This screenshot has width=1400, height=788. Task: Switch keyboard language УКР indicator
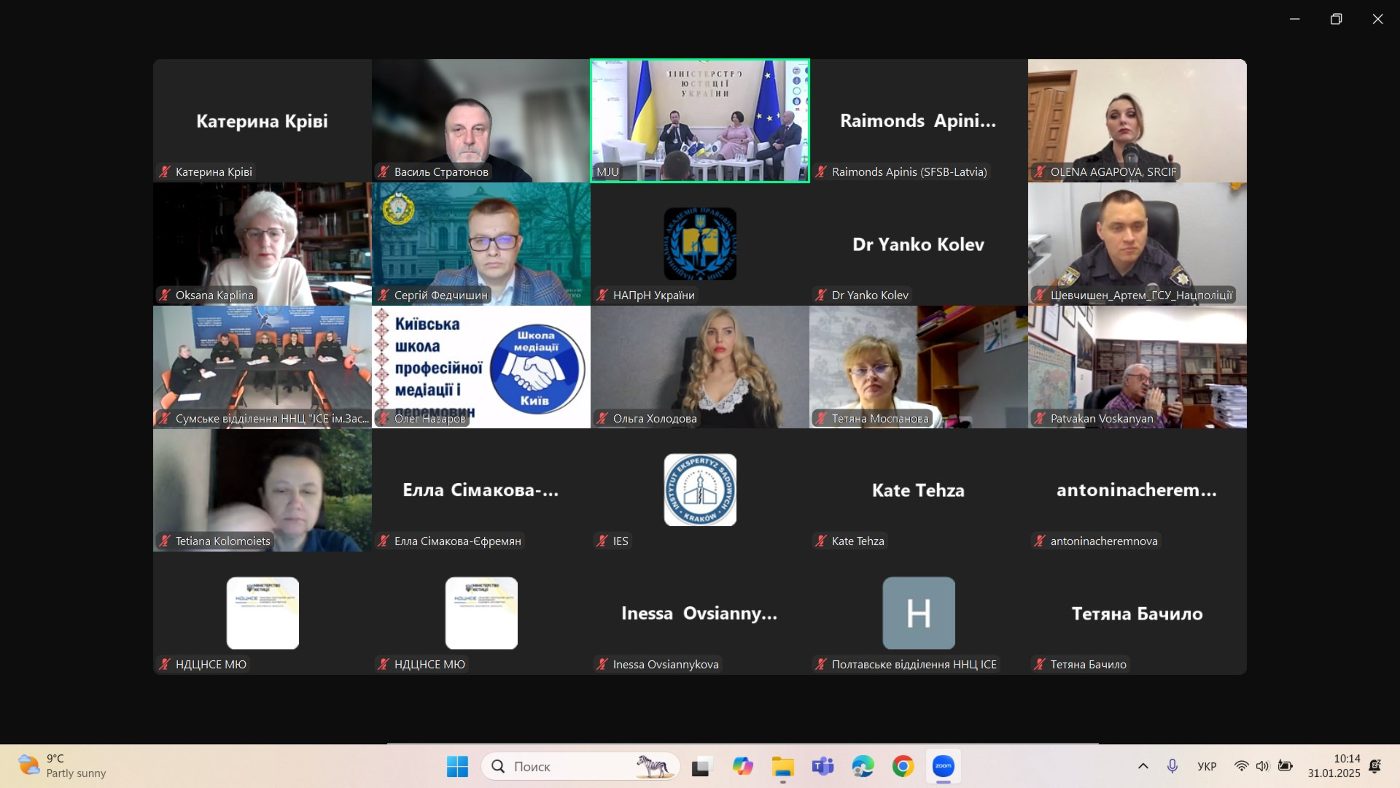[x=1207, y=766]
